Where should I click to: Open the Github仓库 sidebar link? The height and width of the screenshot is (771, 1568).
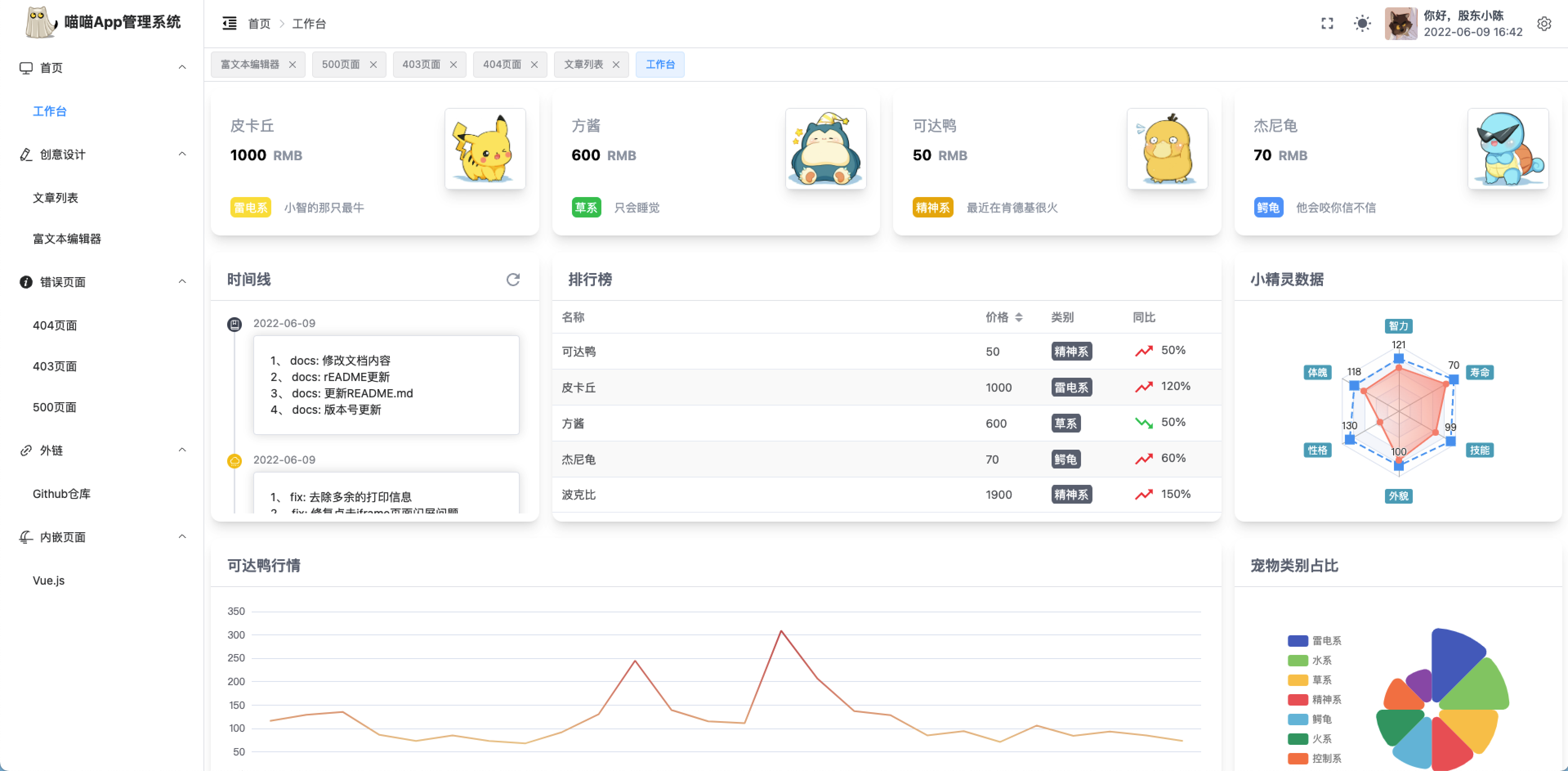pyautogui.click(x=61, y=494)
